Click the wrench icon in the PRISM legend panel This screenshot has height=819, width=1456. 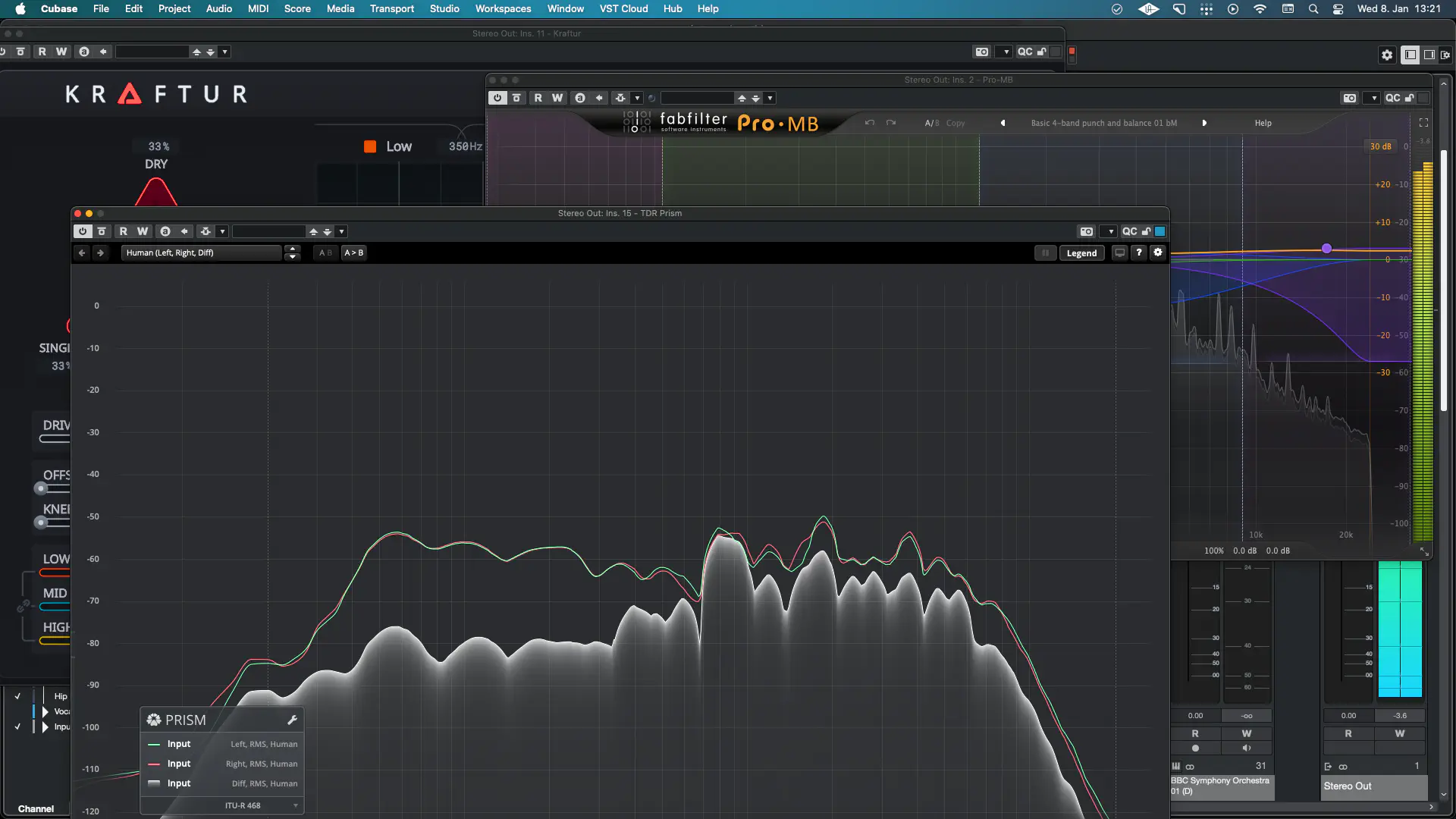pos(292,720)
